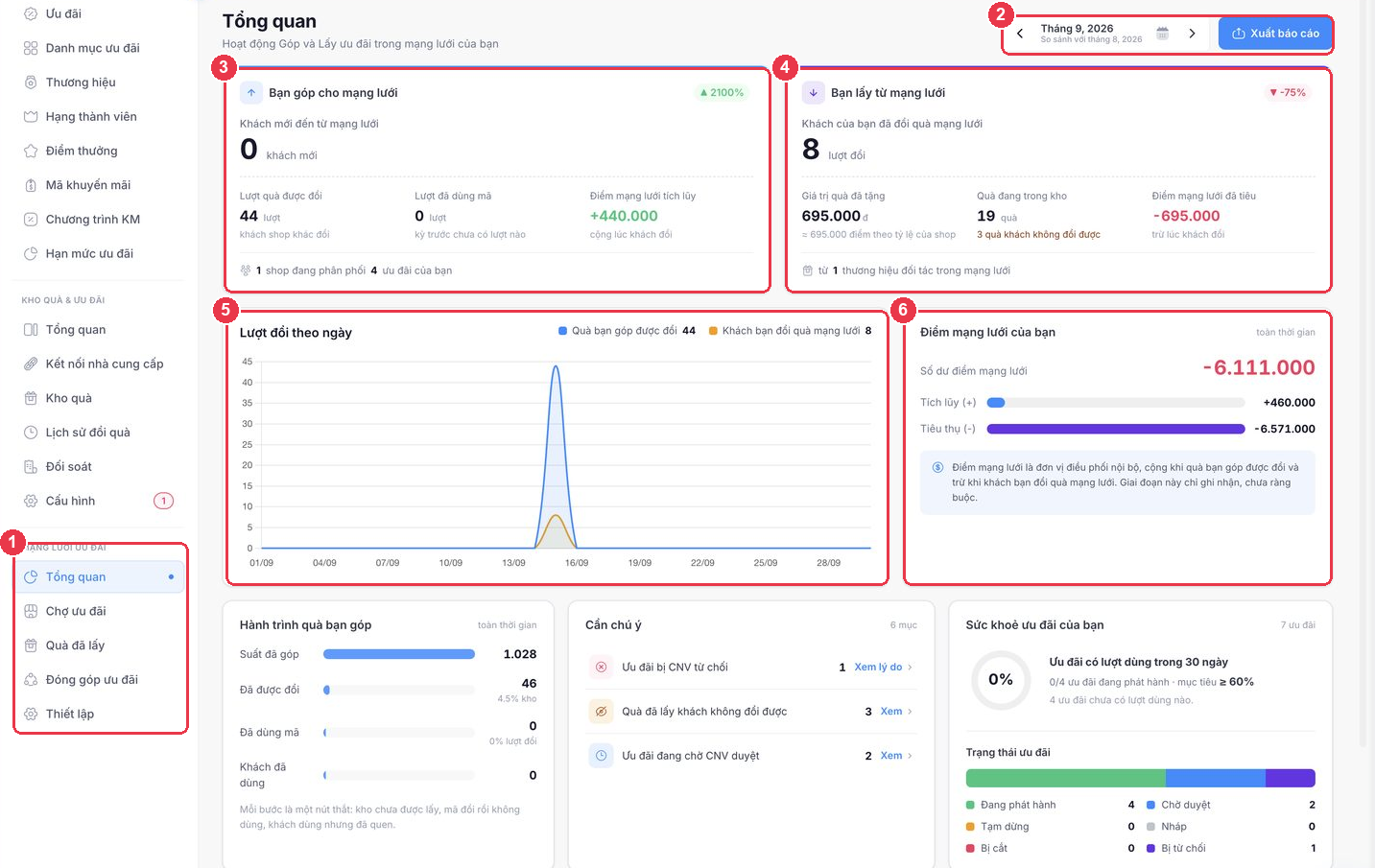Image resolution: width=1375 pixels, height=868 pixels.
Task: Click the Điểm thưởng star icon
Action: [31, 151]
